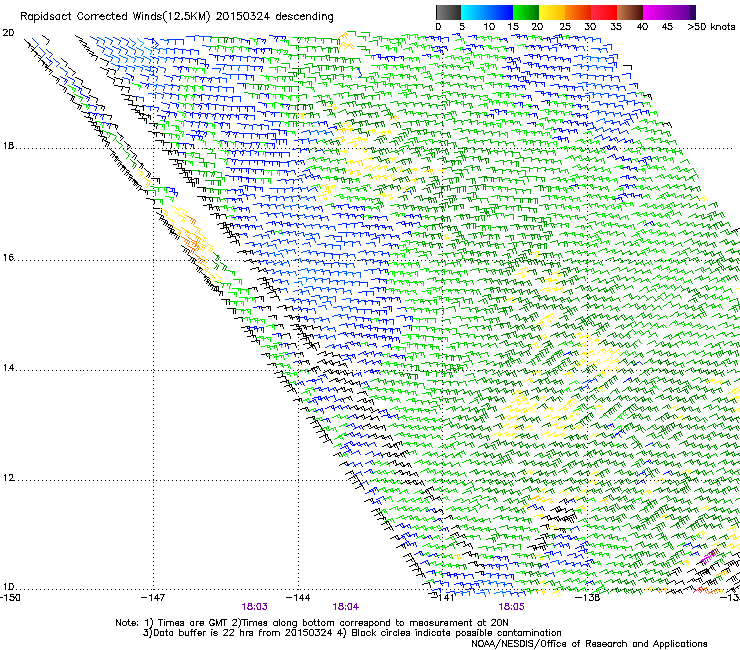Click the text 'Black circles indicate possible contamination'

(x=456, y=633)
